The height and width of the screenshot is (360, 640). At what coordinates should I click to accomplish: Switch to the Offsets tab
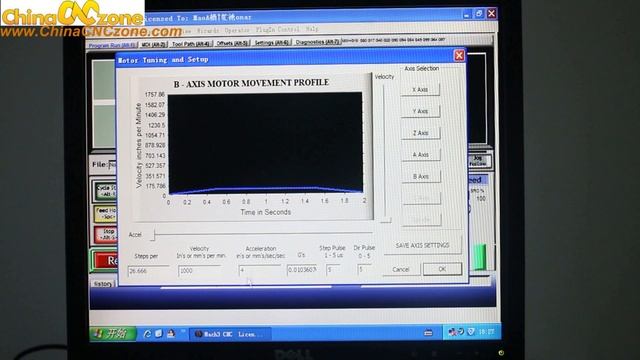point(232,43)
